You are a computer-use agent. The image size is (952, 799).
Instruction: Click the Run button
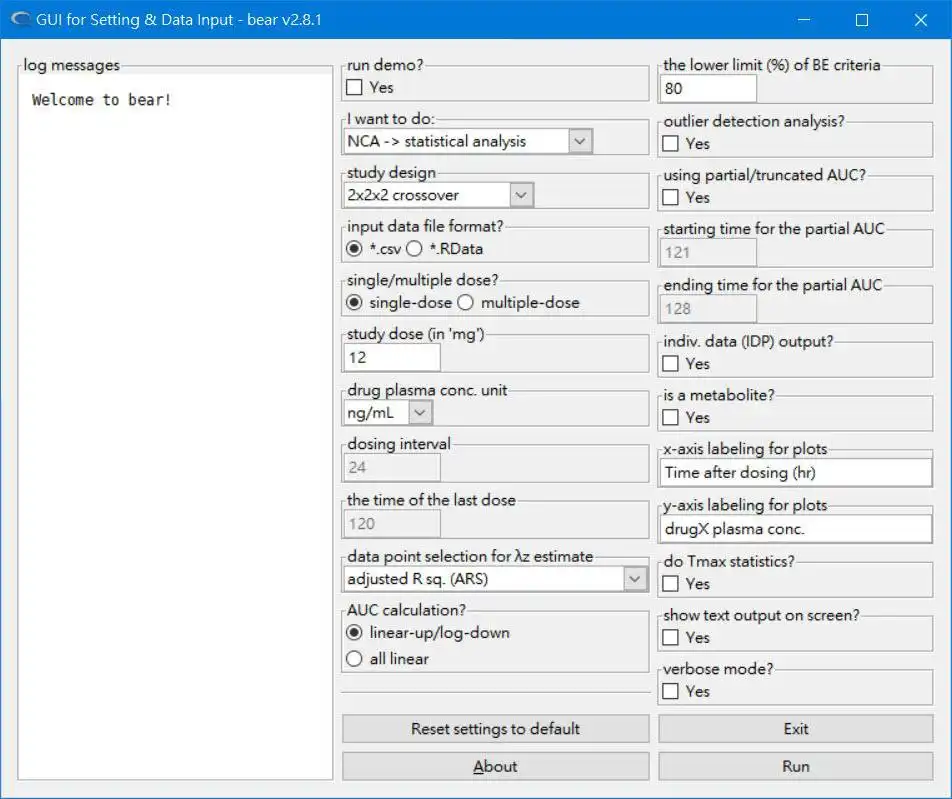pyautogui.click(x=795, y=766)
